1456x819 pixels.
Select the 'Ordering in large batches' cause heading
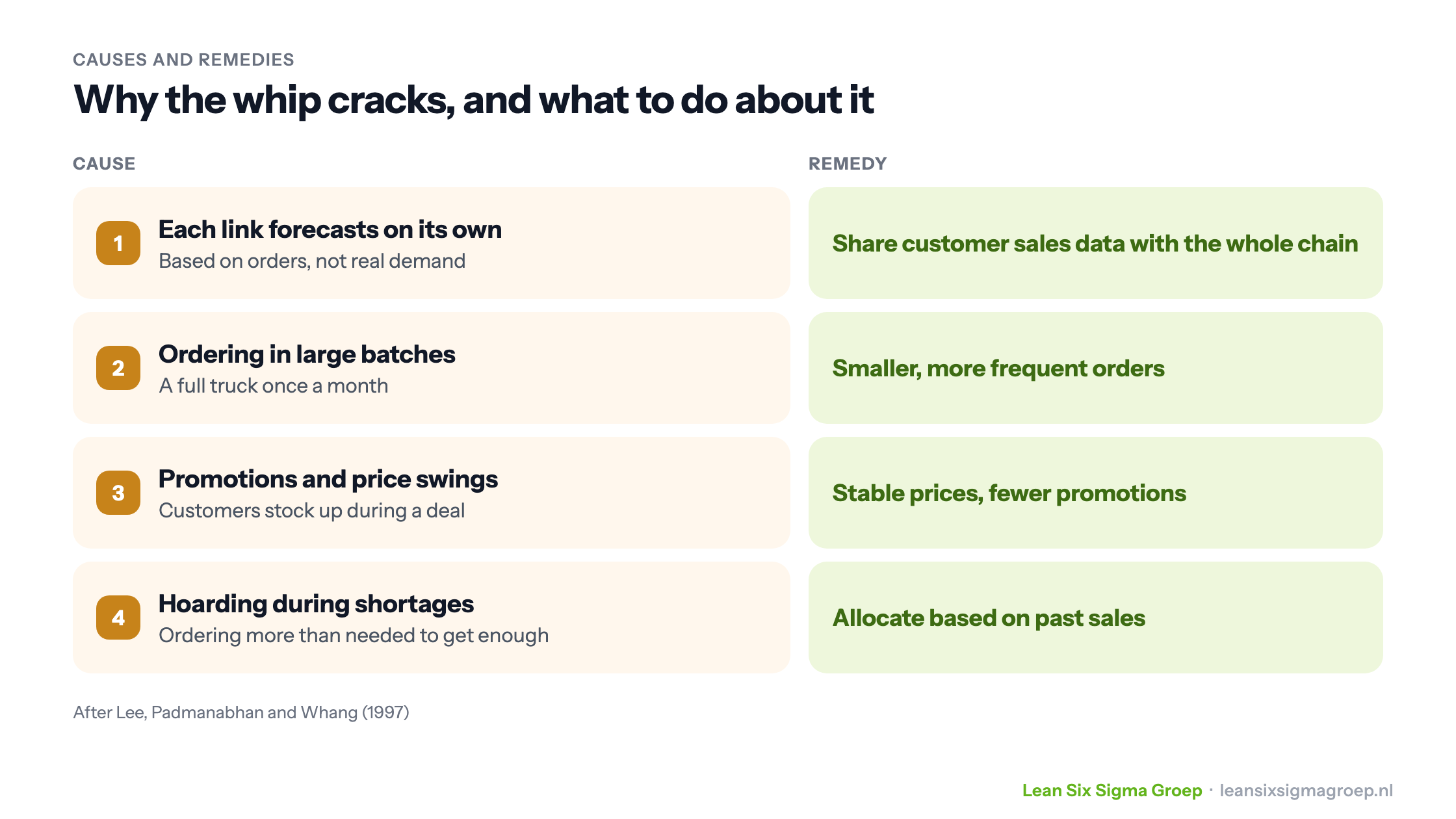coord(307,354)
